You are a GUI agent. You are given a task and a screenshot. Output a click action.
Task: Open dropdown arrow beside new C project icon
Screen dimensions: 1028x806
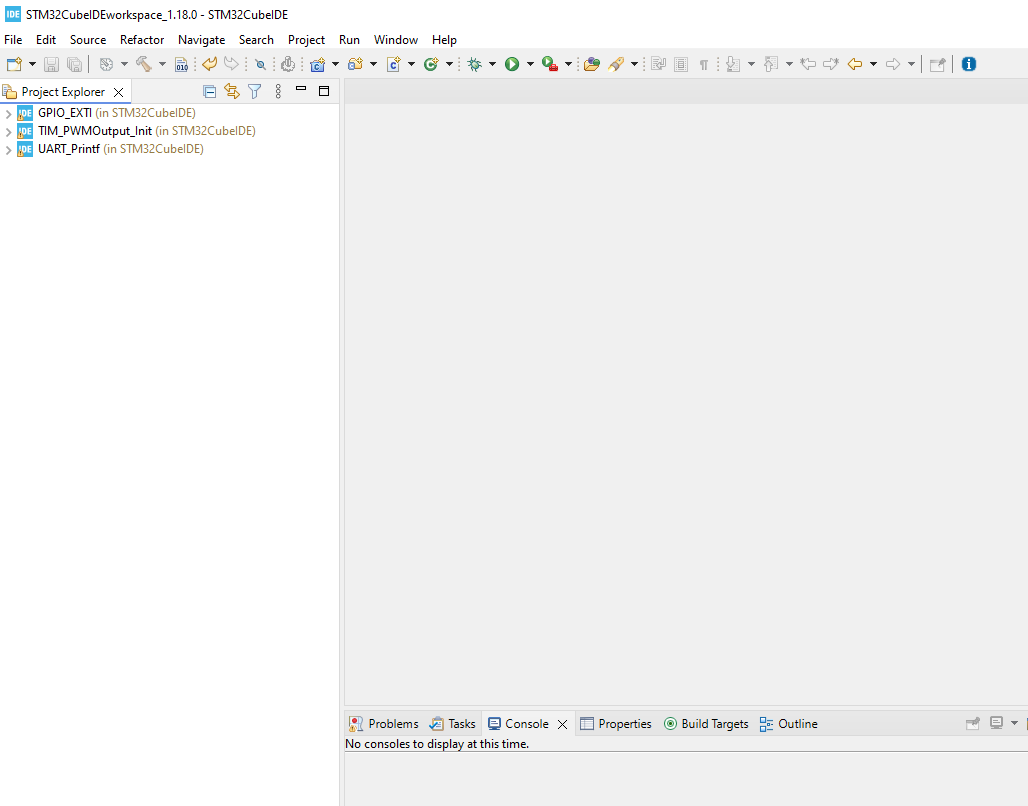click(x=336, y=64)
